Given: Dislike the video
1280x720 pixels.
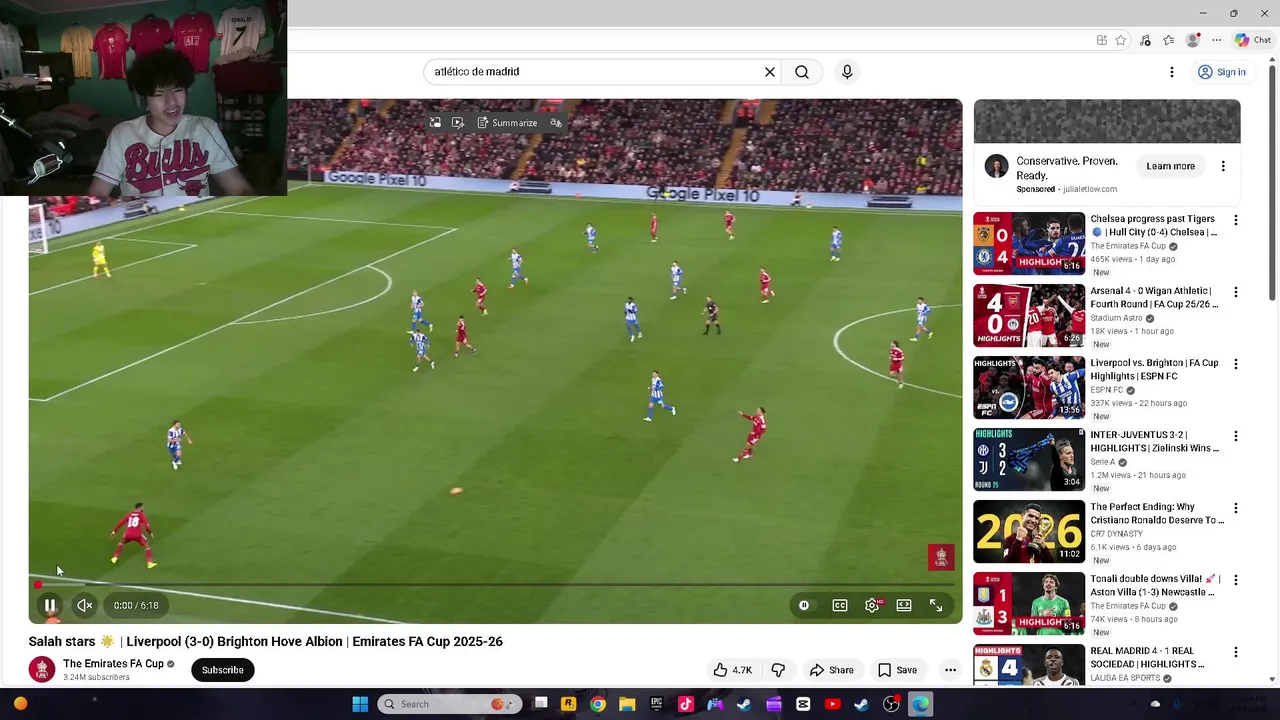Looking at the screenshot, I should point(778,670).
